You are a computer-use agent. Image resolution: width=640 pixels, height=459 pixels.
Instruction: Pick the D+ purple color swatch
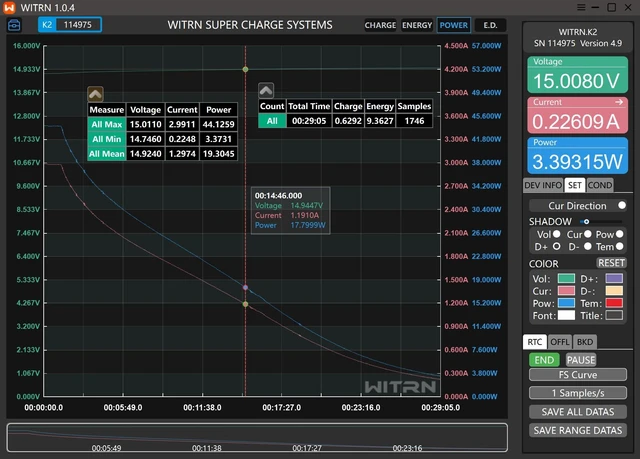(x=614, y=279)
